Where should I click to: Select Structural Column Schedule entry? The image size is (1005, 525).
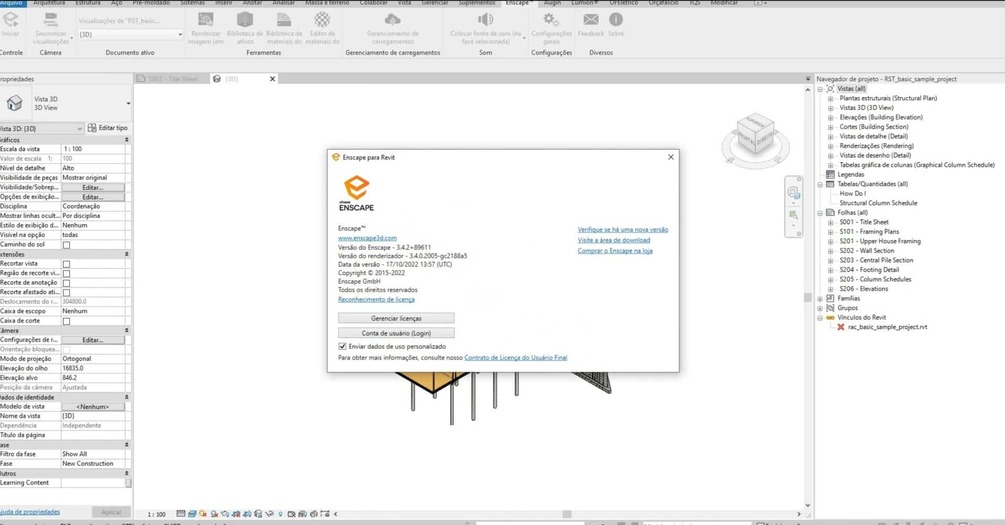878,203
